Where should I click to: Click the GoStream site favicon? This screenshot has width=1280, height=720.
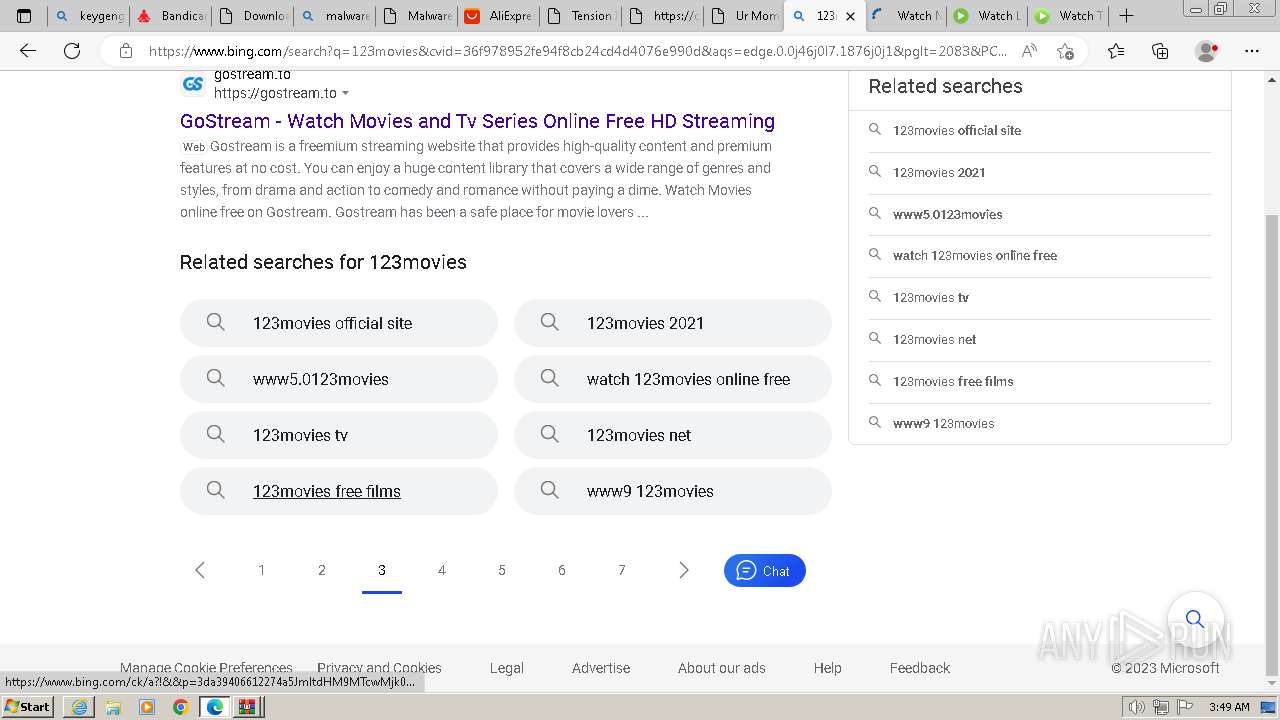point(193,84)
